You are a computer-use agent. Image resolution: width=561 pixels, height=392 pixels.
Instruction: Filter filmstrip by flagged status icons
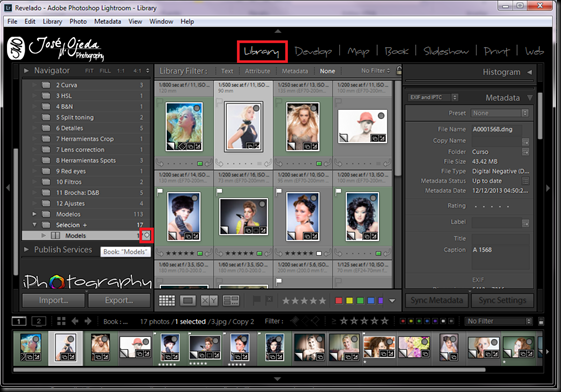(304, 321)
